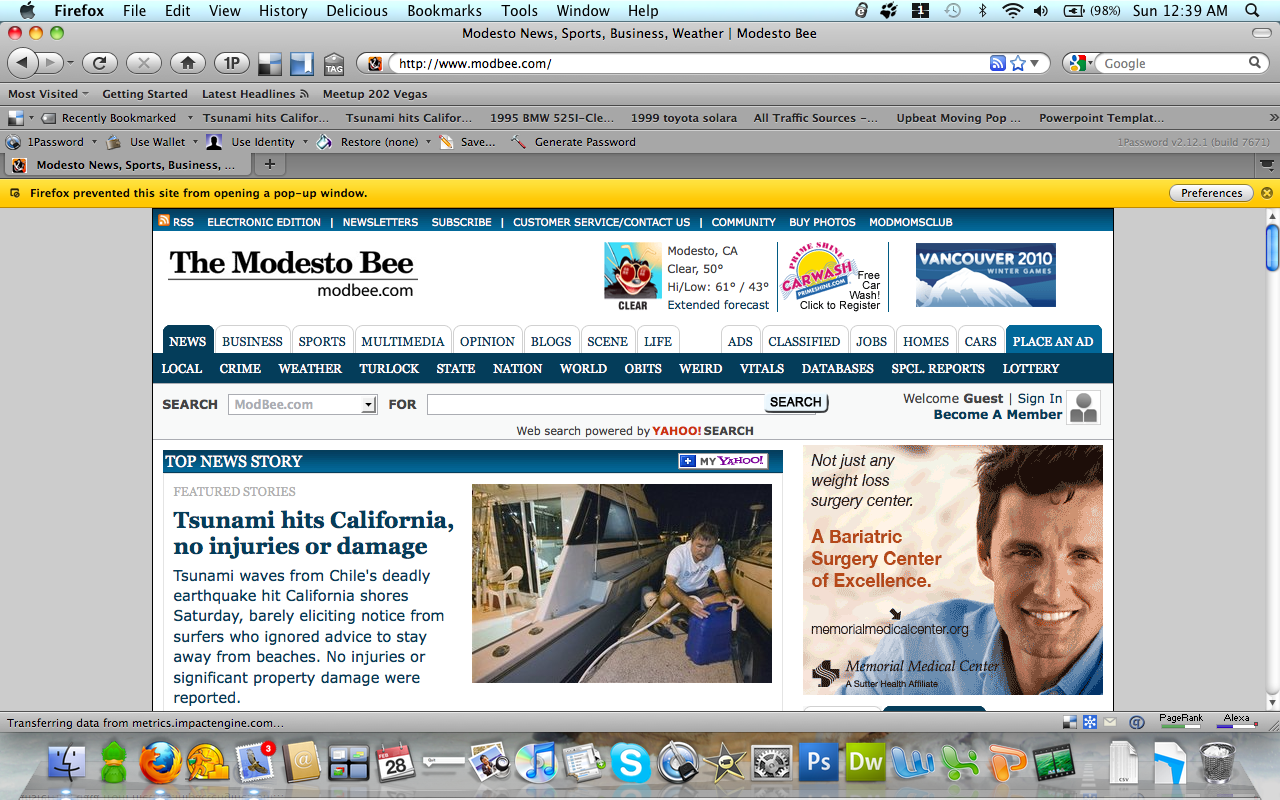Viewport: 1280px width, 800px height.
Task: Click the Wi-Fi icon in menu bar
Action: click(1013, 11)
